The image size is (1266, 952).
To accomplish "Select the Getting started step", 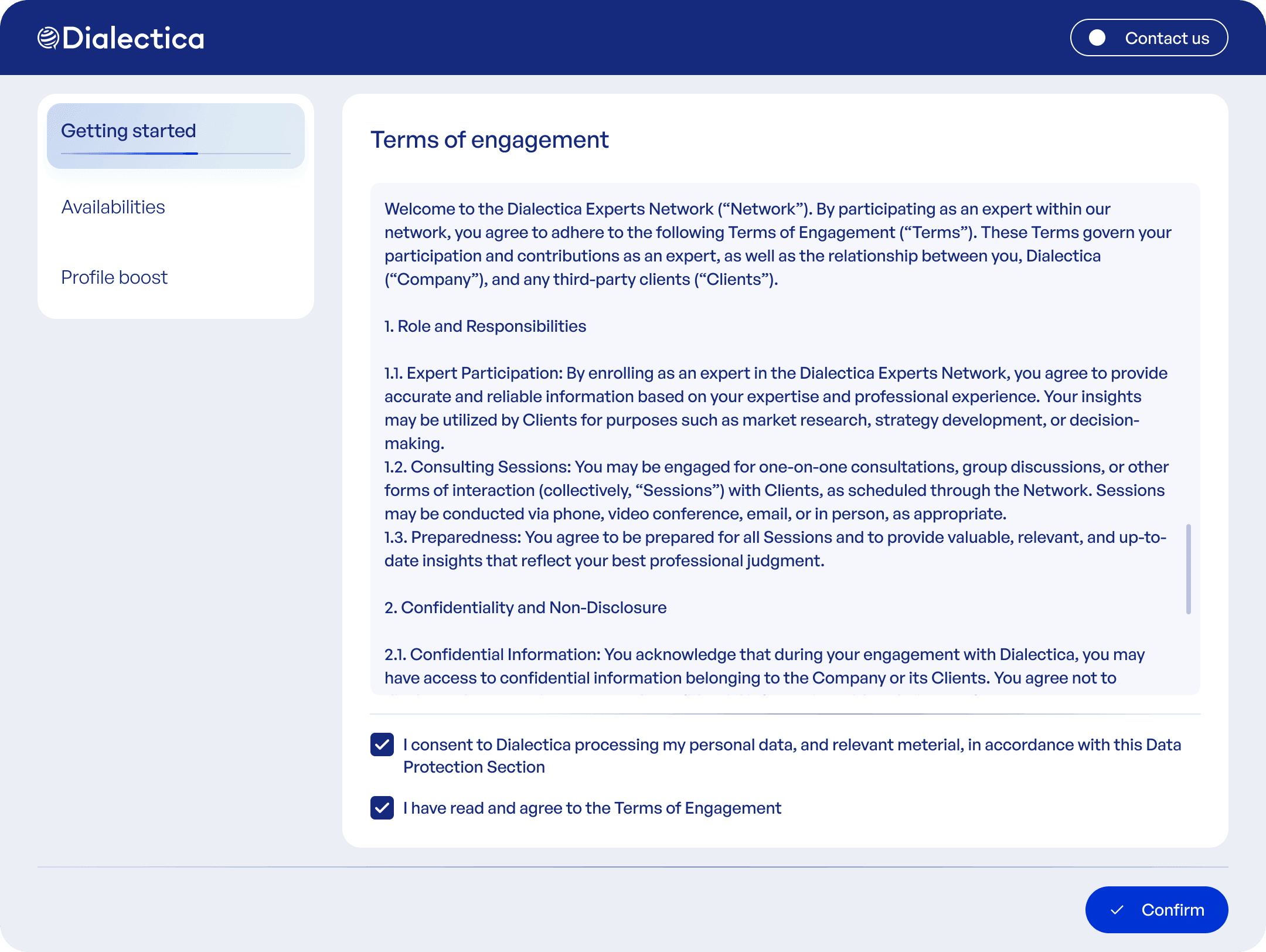I will click(176, 136).
